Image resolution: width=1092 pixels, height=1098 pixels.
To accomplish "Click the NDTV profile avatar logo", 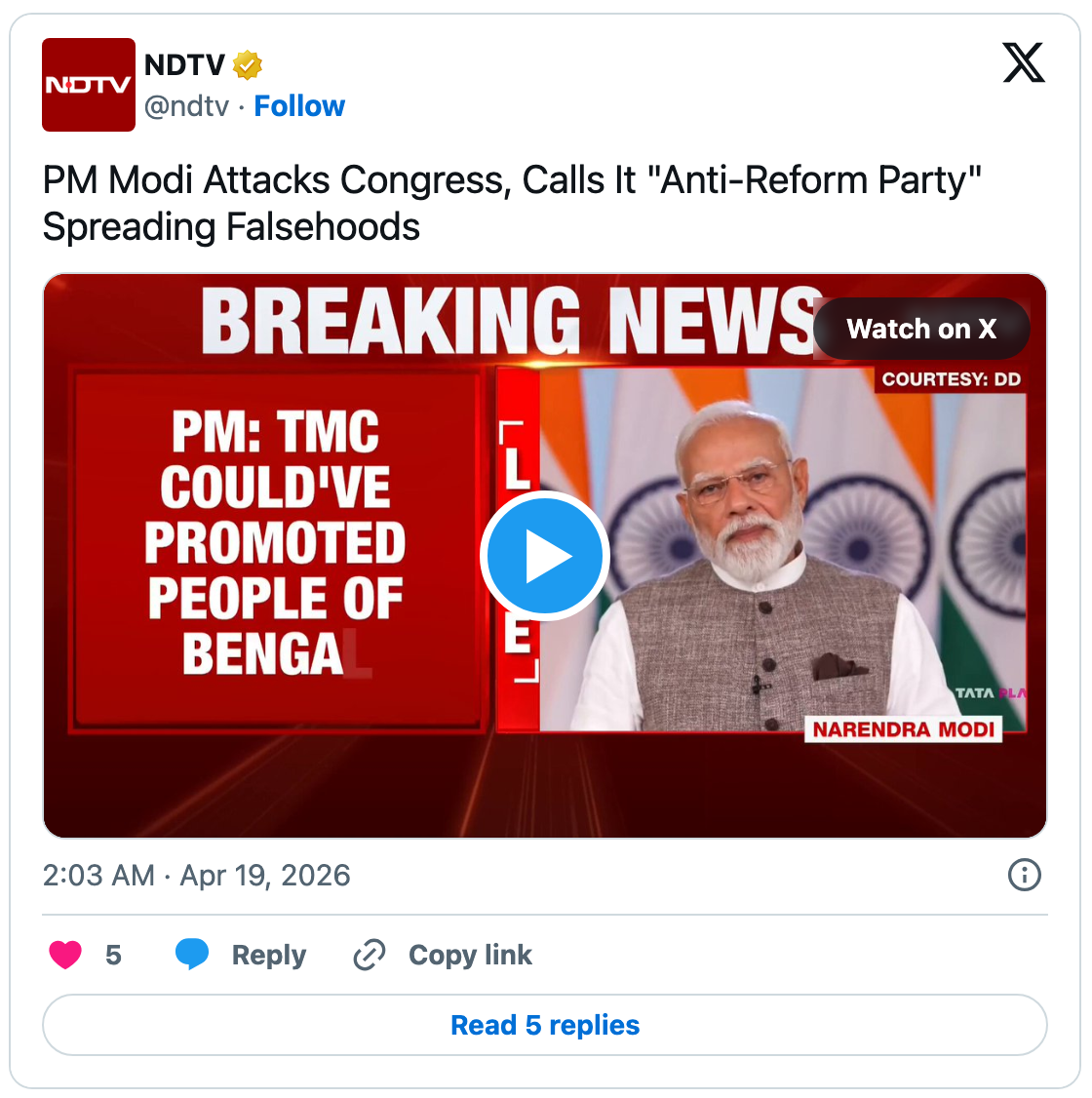I will [89, 85].
